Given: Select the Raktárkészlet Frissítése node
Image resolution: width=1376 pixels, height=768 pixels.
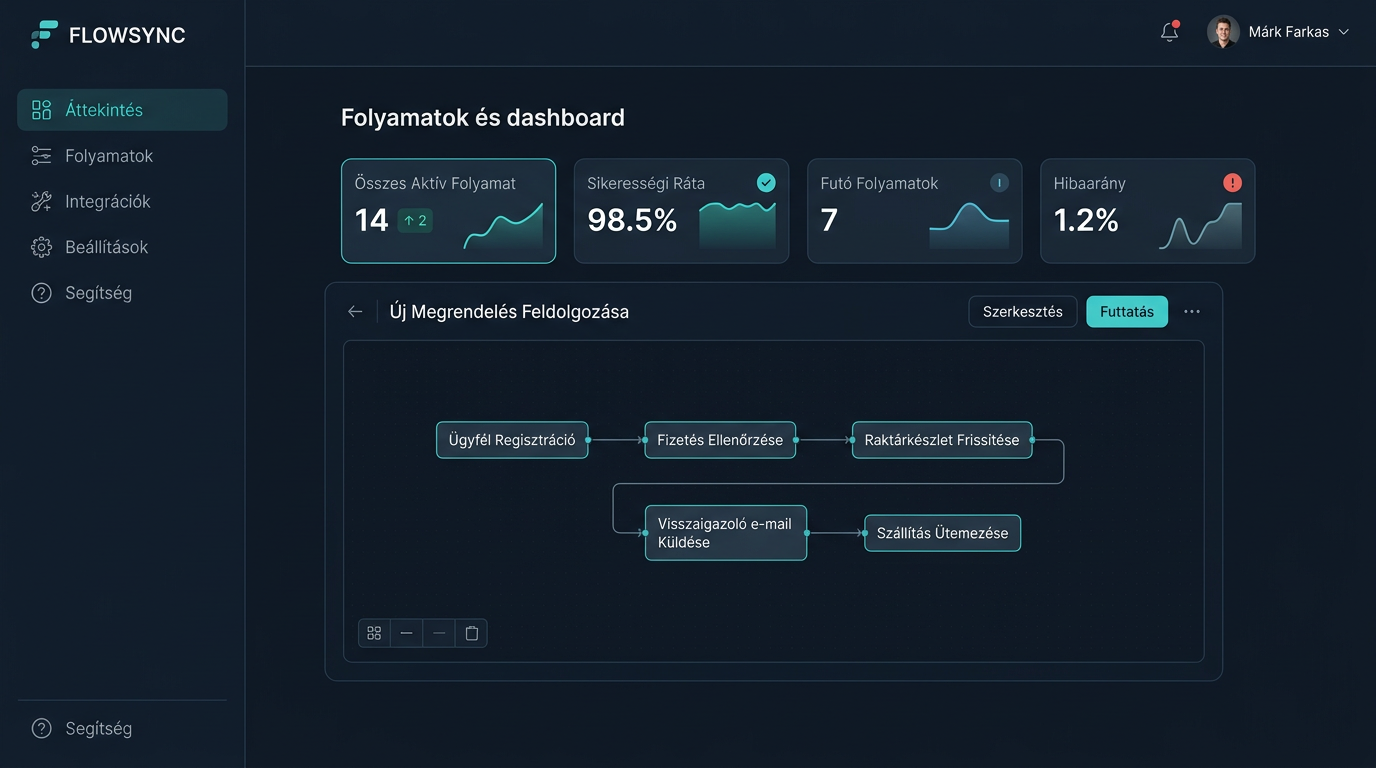Looking at the screenshot, I should click(942, 440).
